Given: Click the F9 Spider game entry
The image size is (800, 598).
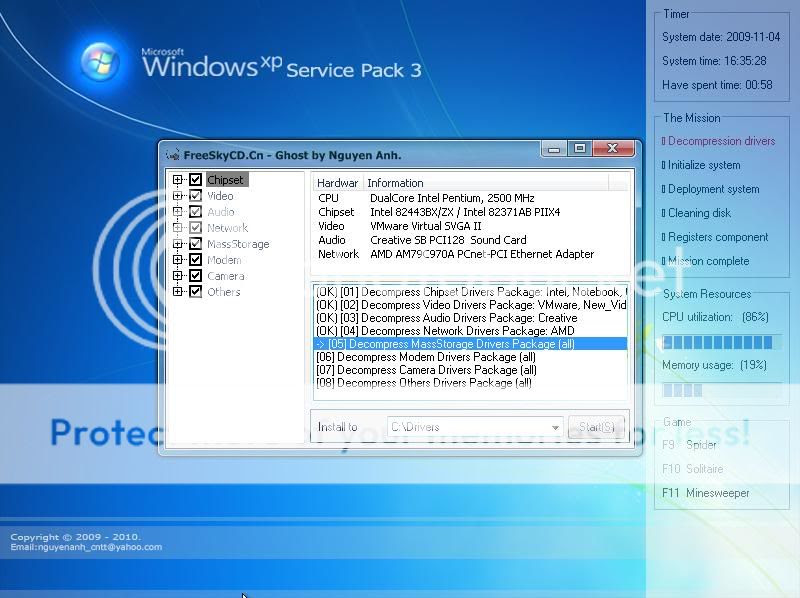Looking at the screenshot, I should point(689,445).
